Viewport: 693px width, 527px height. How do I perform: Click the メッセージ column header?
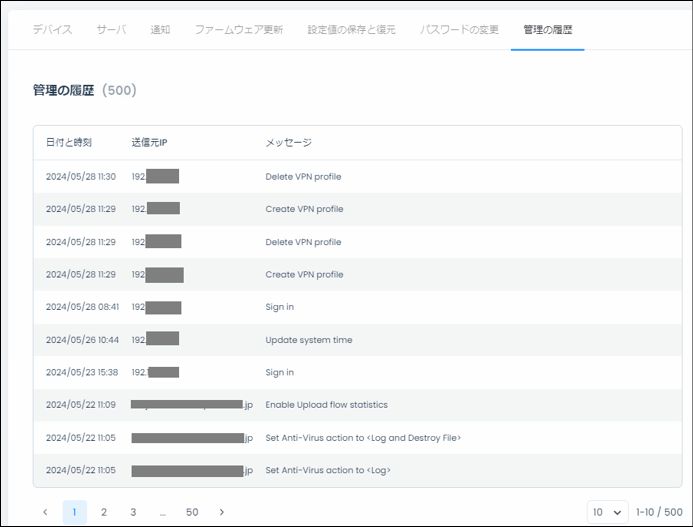[289, 143]
